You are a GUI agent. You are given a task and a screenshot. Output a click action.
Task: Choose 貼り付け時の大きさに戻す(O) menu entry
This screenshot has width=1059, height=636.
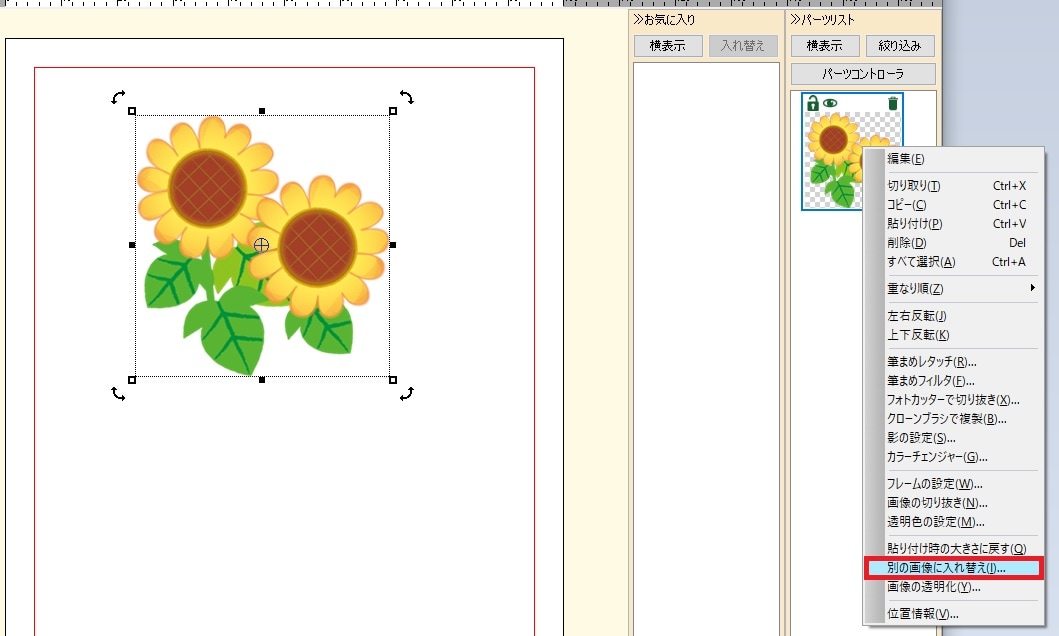point(954,548)
